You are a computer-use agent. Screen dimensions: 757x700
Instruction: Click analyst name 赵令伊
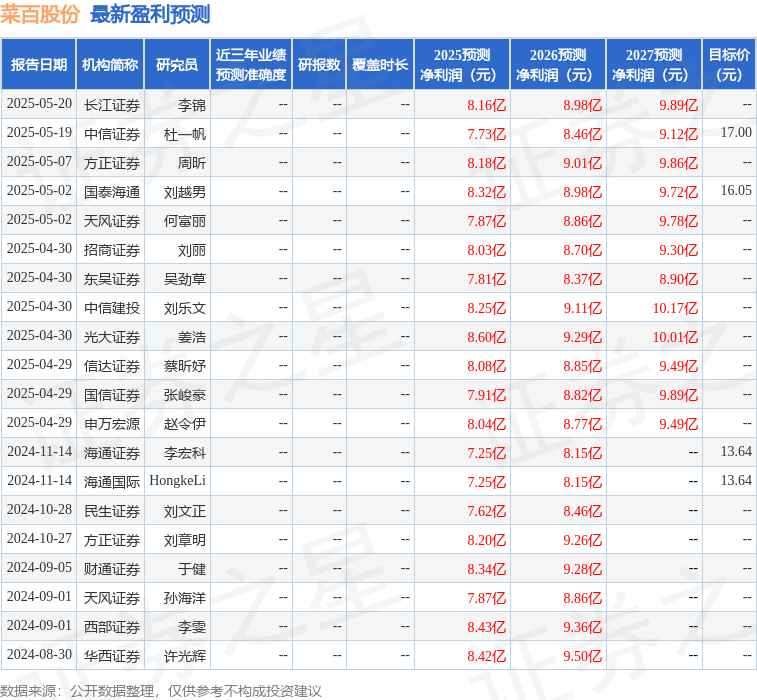point(185,424)
